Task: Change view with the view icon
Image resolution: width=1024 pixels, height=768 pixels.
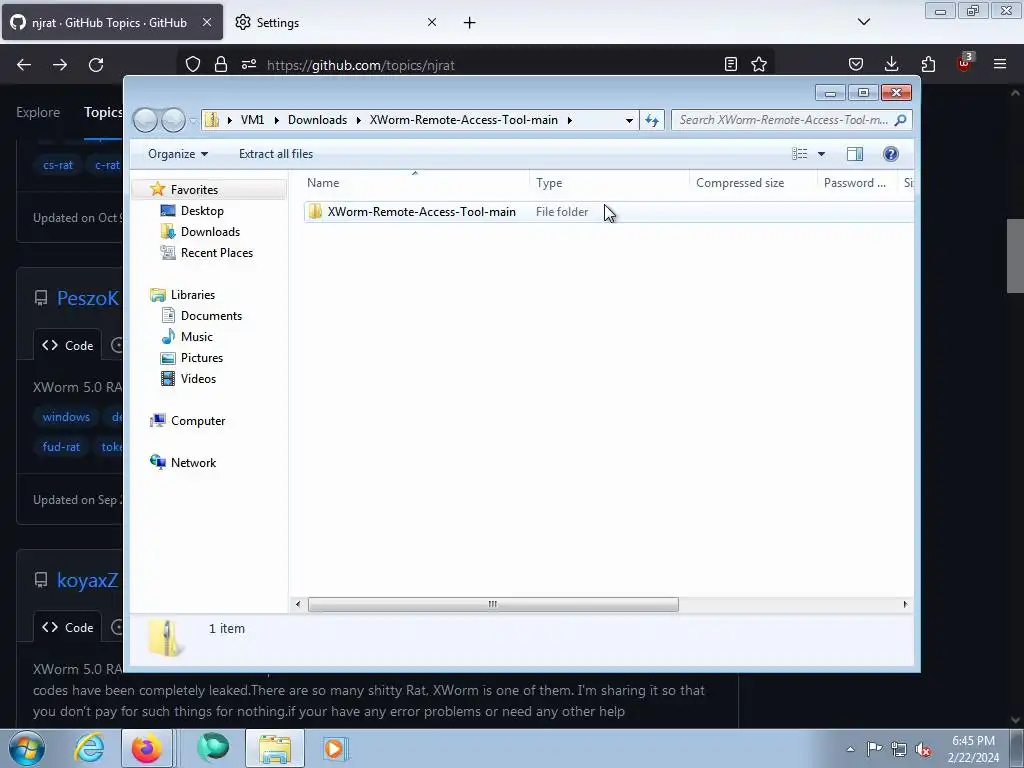Action: tap(799, 154)
